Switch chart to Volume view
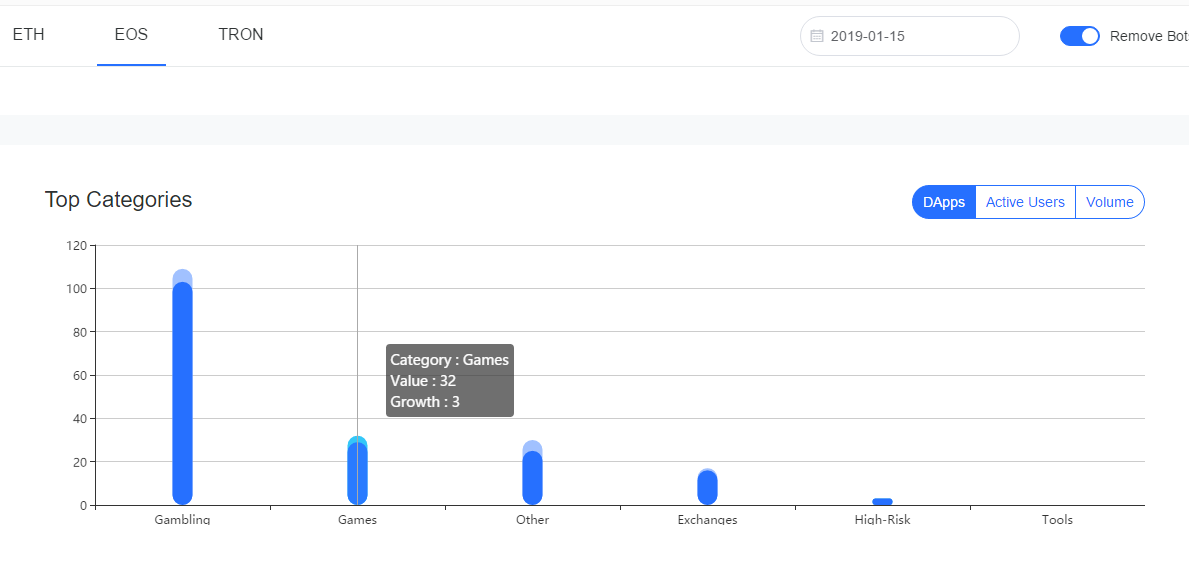Screen dimensions: 1189x568 coord(1109,202)
